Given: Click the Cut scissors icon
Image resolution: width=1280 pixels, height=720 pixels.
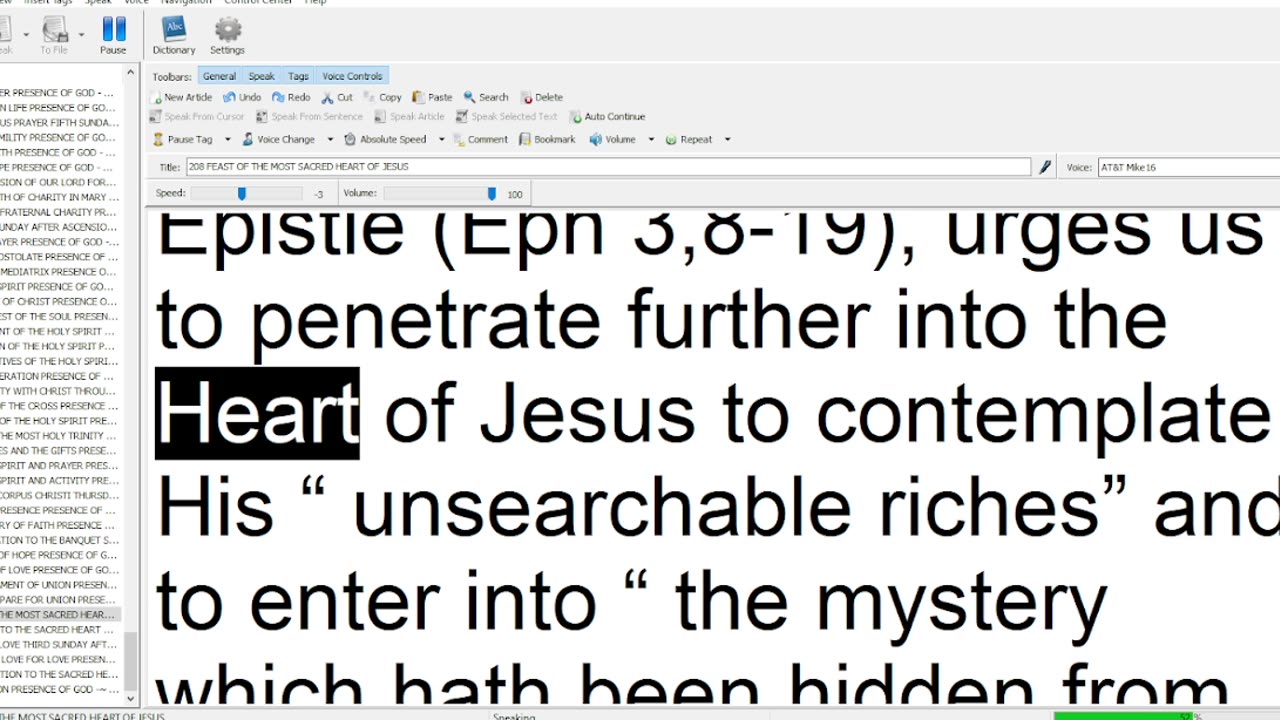Looking at the screenshot, I should click(x=327, y=97).
